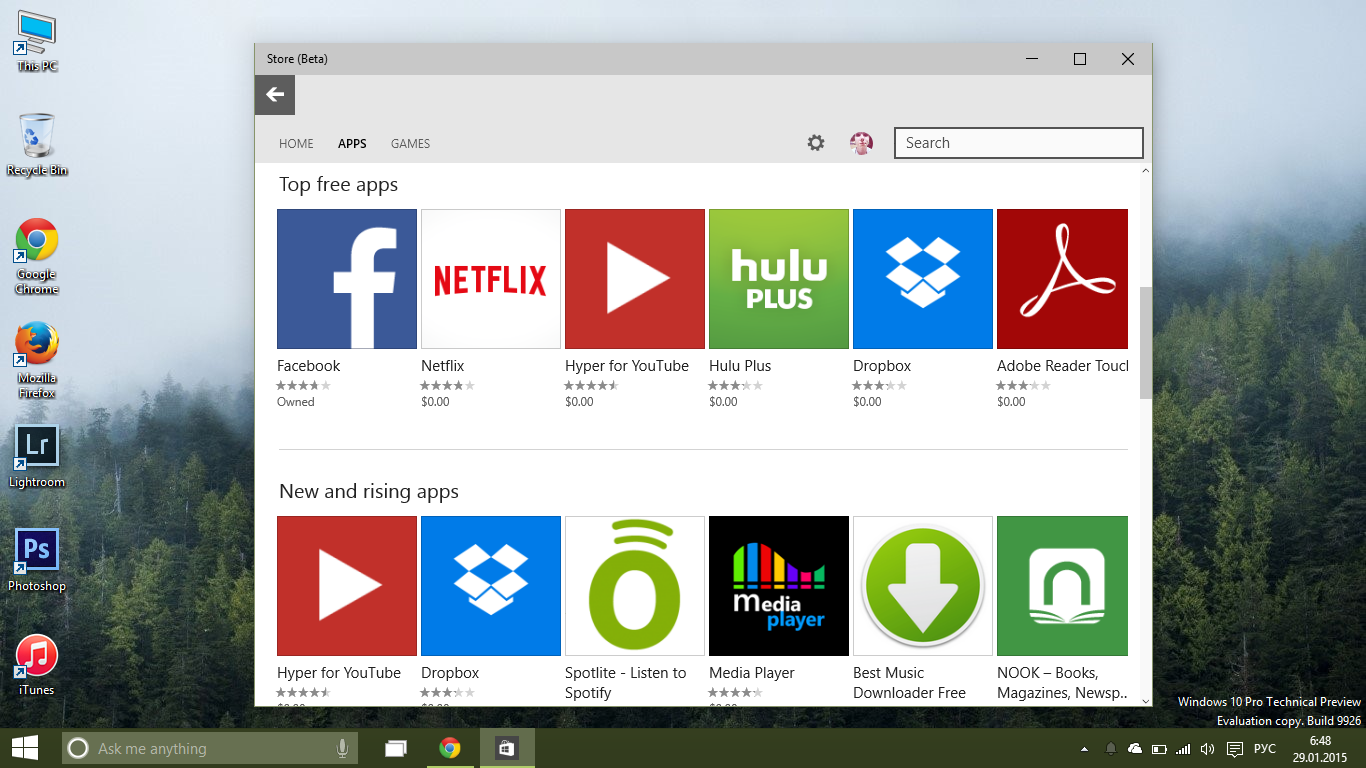Open Hyper for YouTube in New and rising apps
1366x768 pixels.
pyautogui.click(x=347, y=586)
